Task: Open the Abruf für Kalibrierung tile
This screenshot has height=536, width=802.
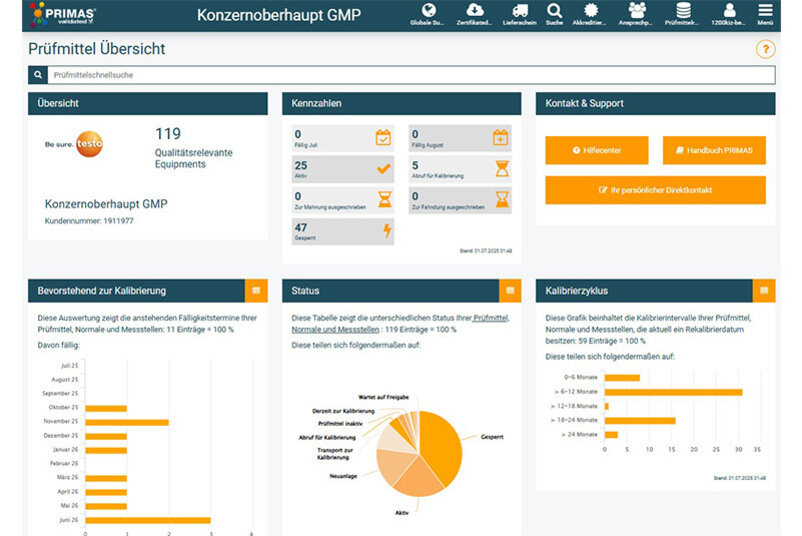Action: pos(459,169)
